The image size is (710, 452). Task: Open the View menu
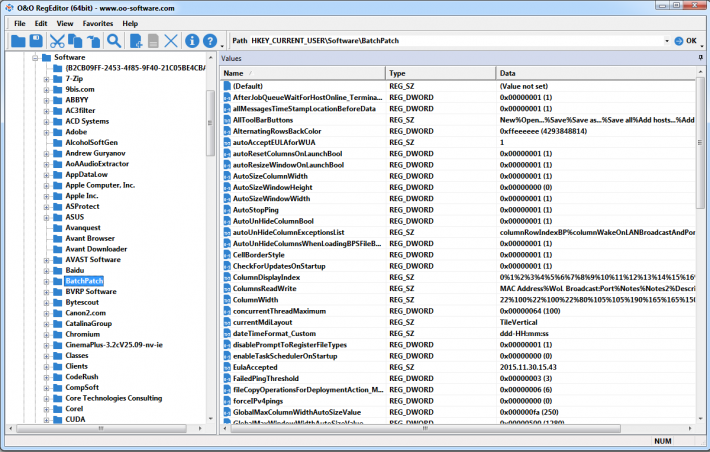coord(65,24)
